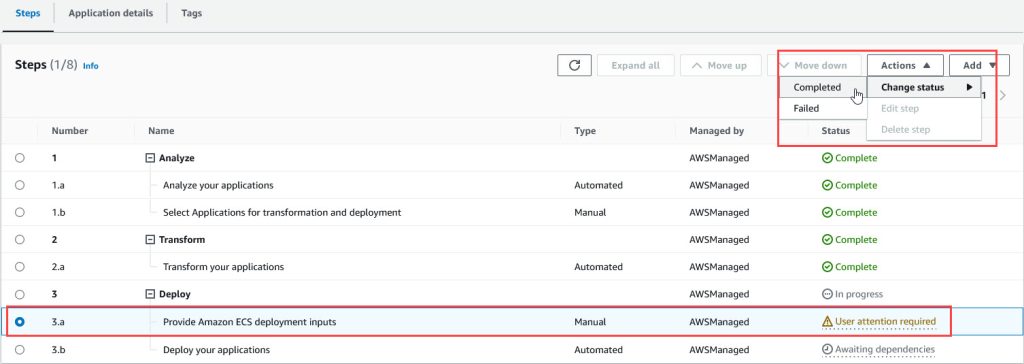Click 'Awaiting dependencies' status text
The height and width of the screenshot is (364, 1024).
coord(885,350)
